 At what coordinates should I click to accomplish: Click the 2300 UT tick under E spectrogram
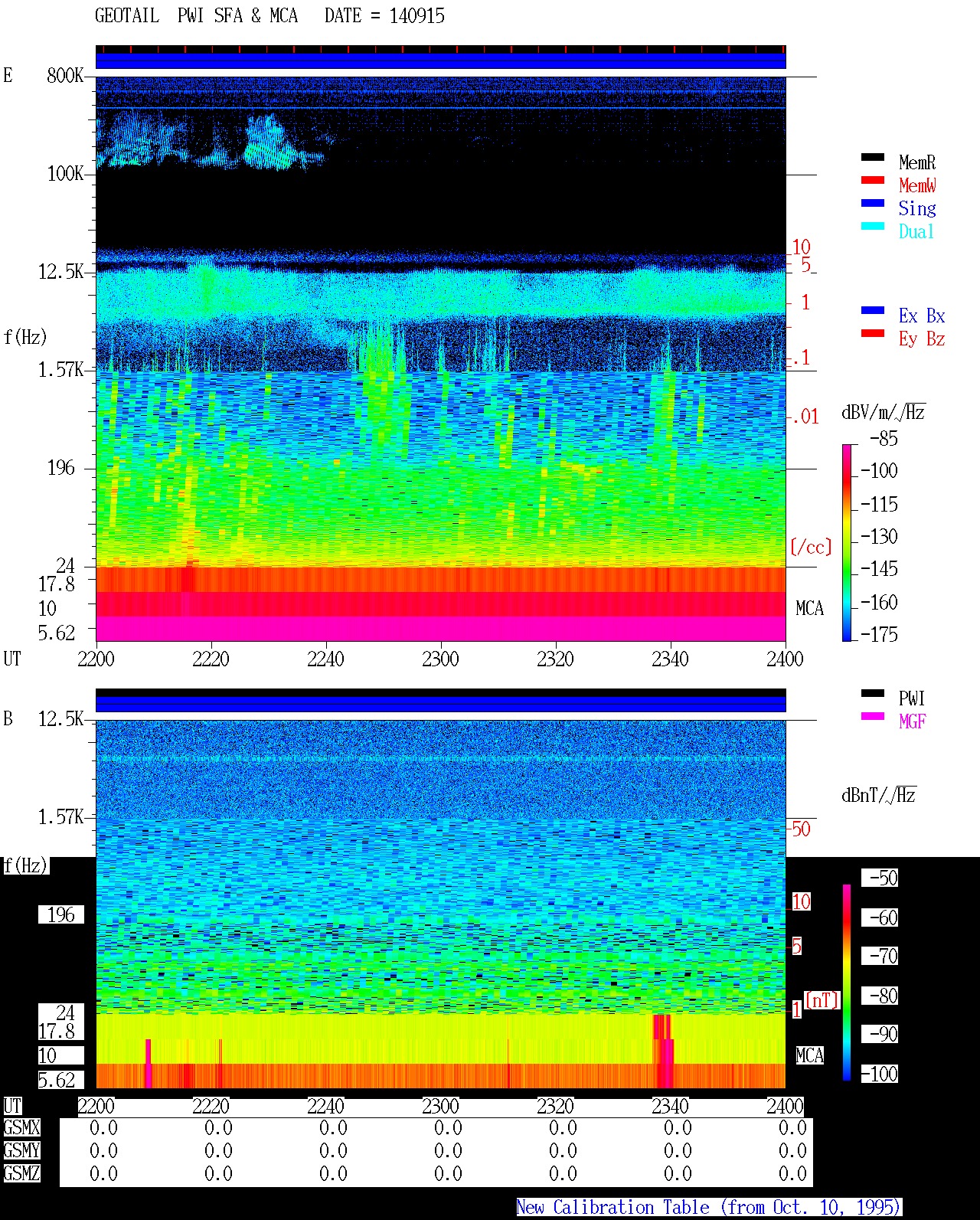click(x=440, y=659)
